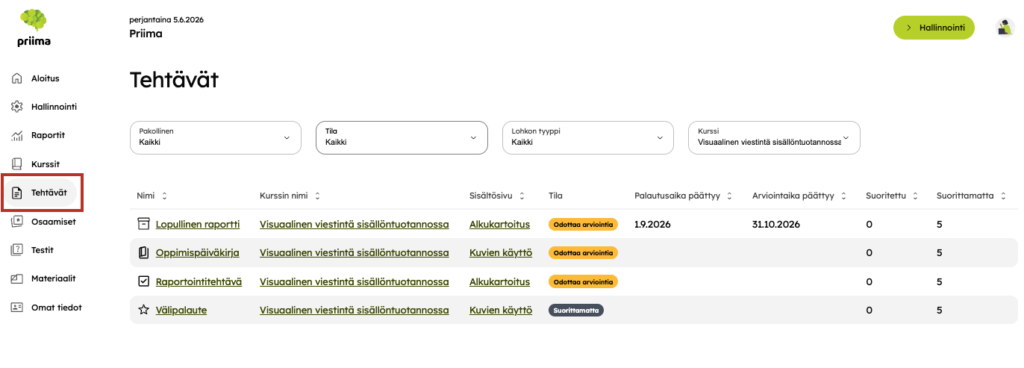Open the Oppimispäiväkirja task link
Screen dimensions: 1024x368
pyautogui.click(x=197, y=253)
